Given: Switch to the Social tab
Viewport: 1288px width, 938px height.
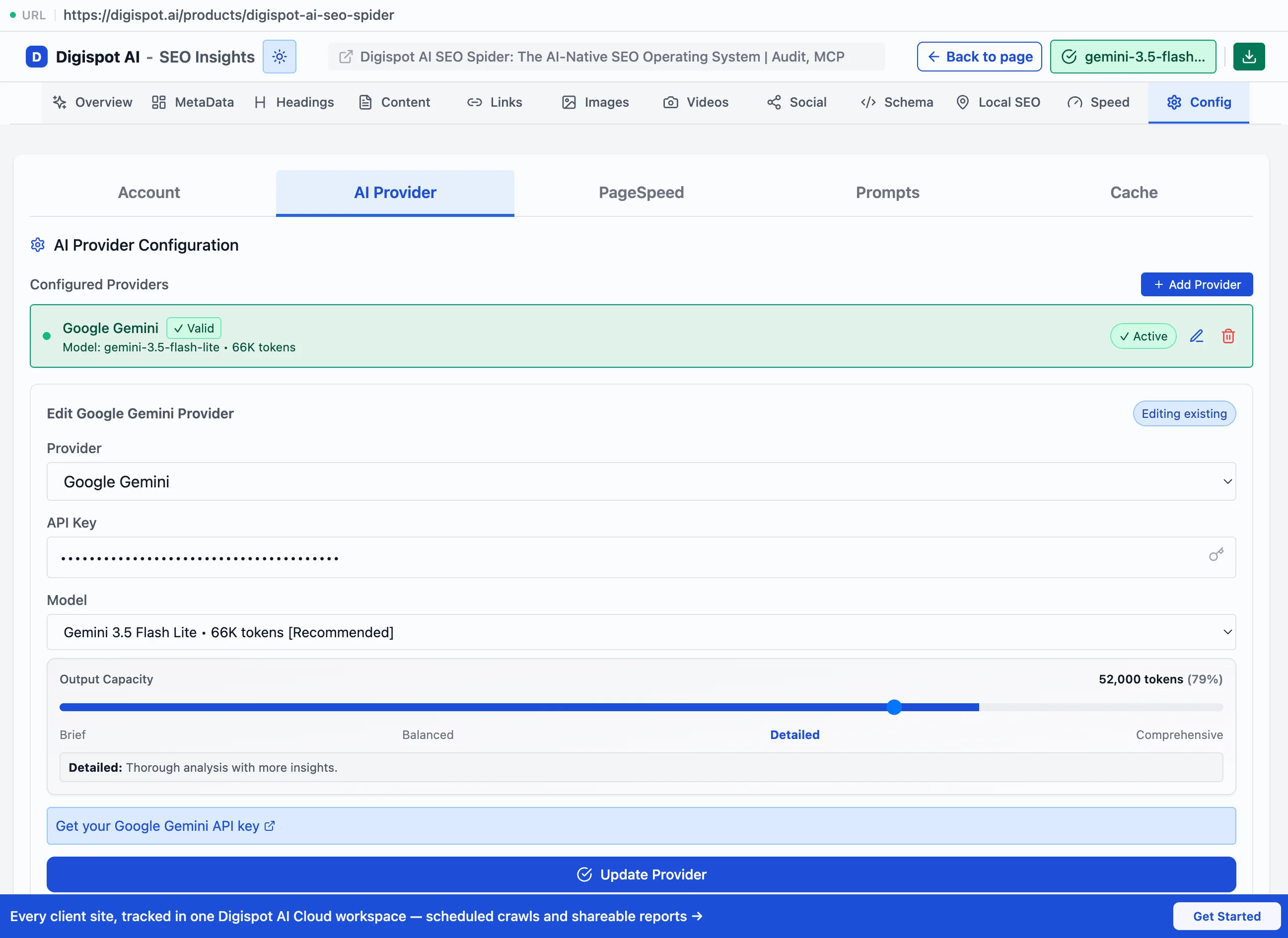Looking at the screenshot, I should click(x=797, y=102).
